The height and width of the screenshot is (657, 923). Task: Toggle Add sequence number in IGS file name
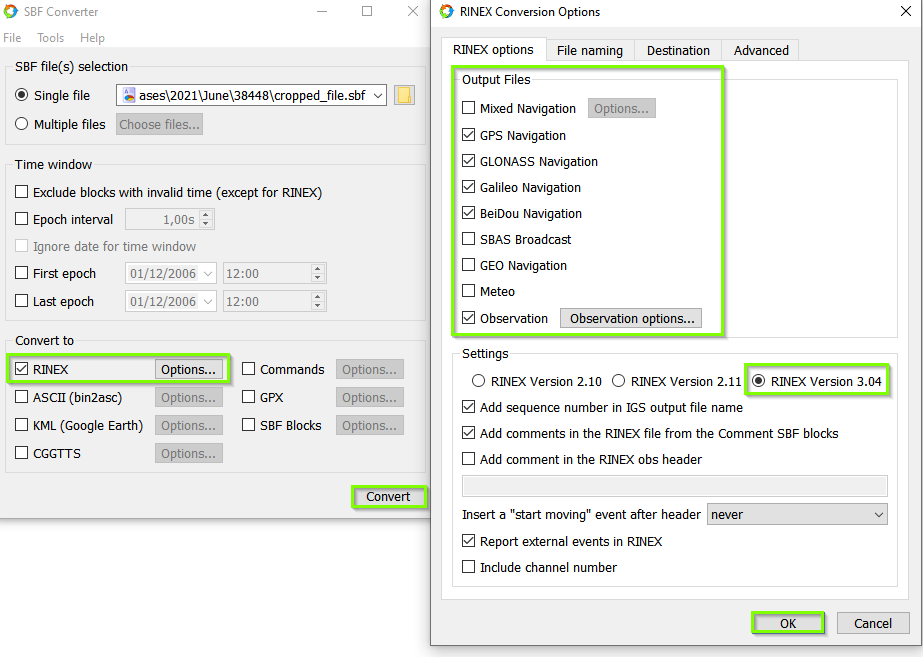click(469, 407)
